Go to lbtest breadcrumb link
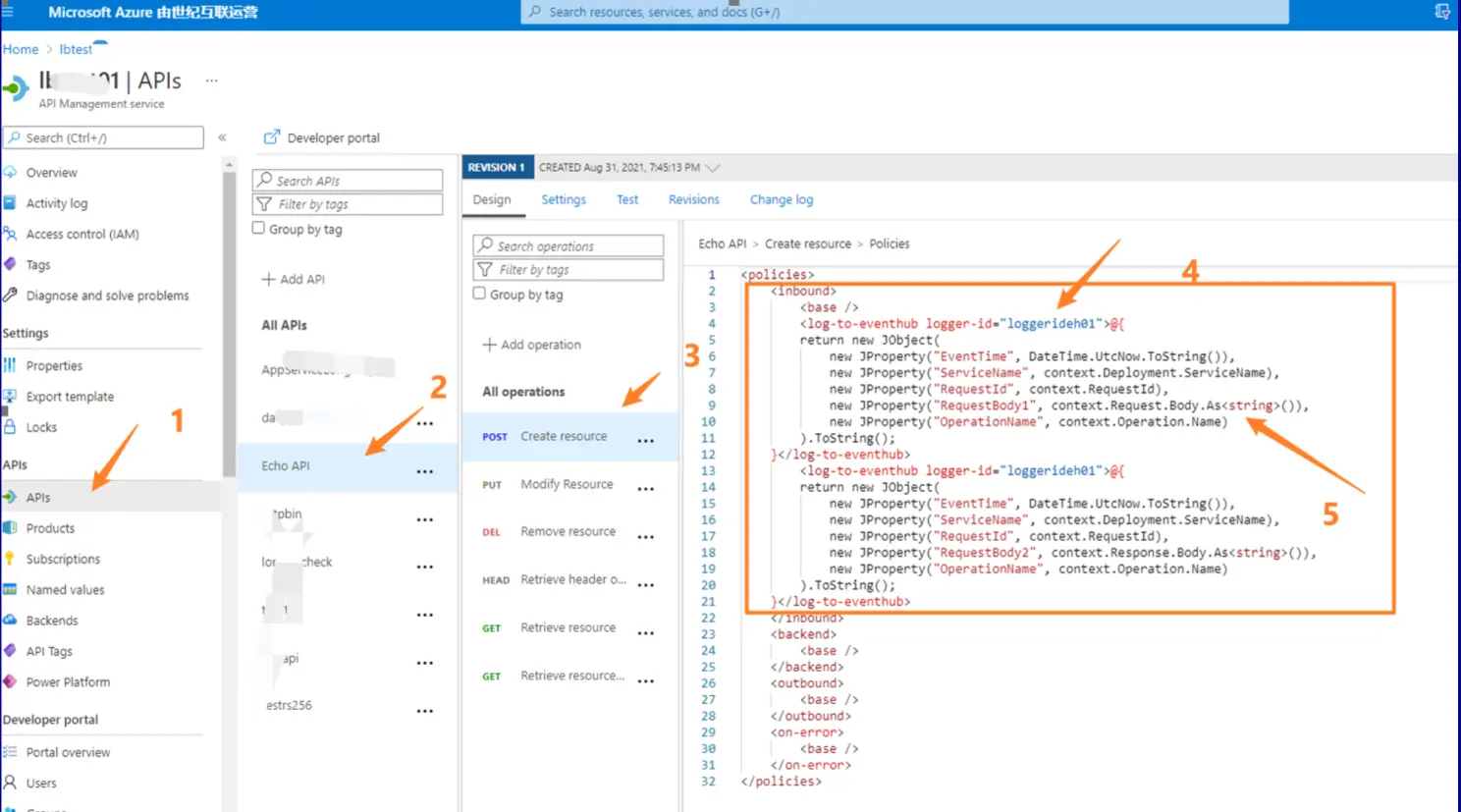 pos(76,49)
